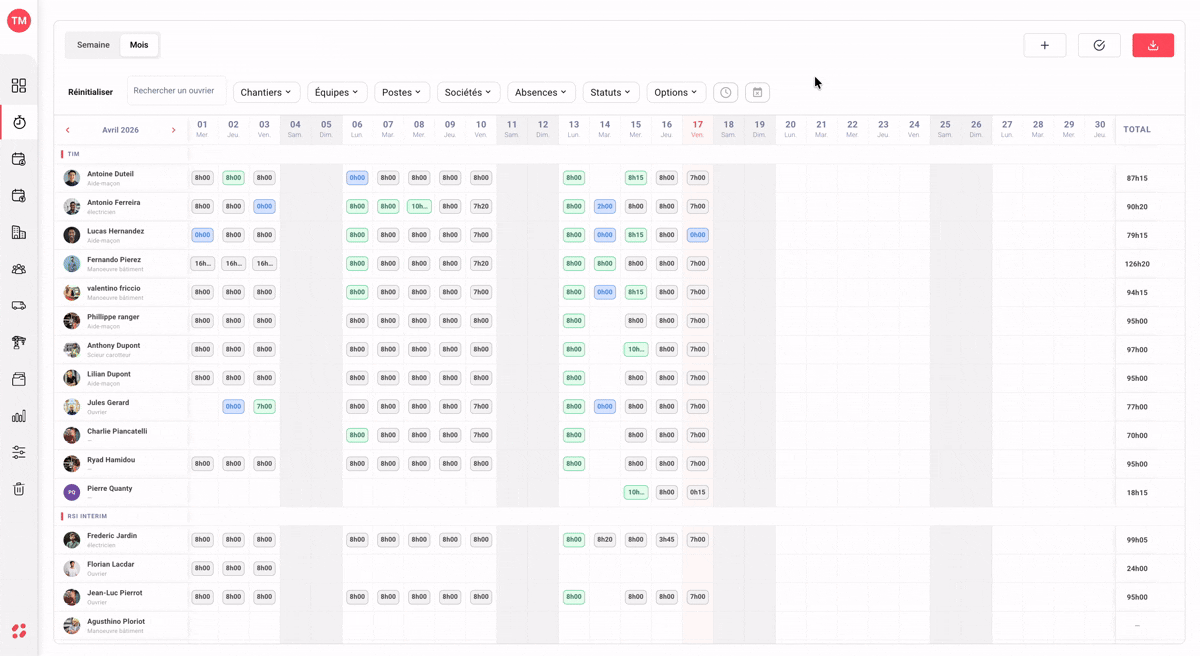Switch to the Mois view

pyautogui.click(x=139, y=45)
